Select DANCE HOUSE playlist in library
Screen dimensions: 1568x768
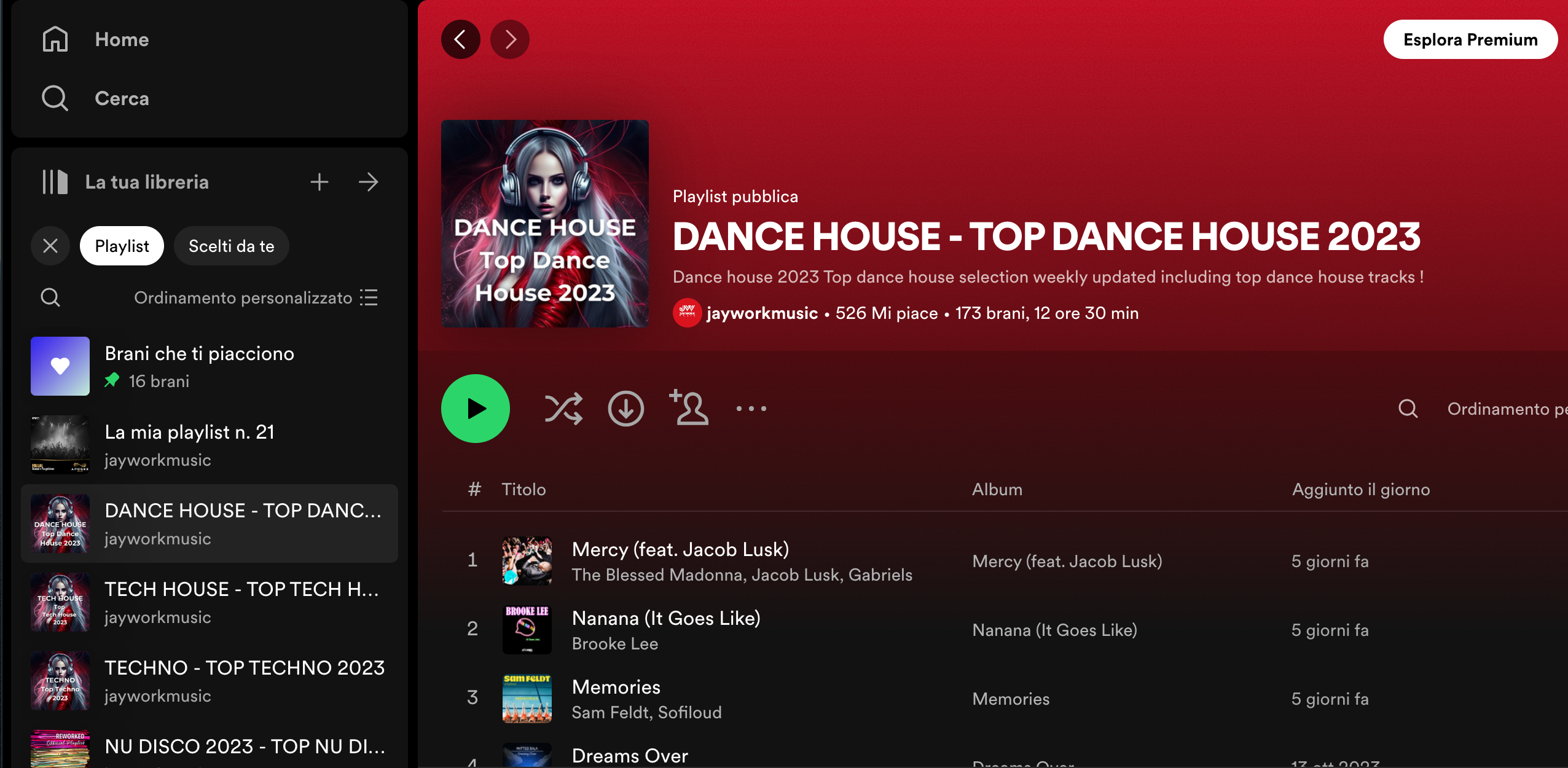[210, 523]
